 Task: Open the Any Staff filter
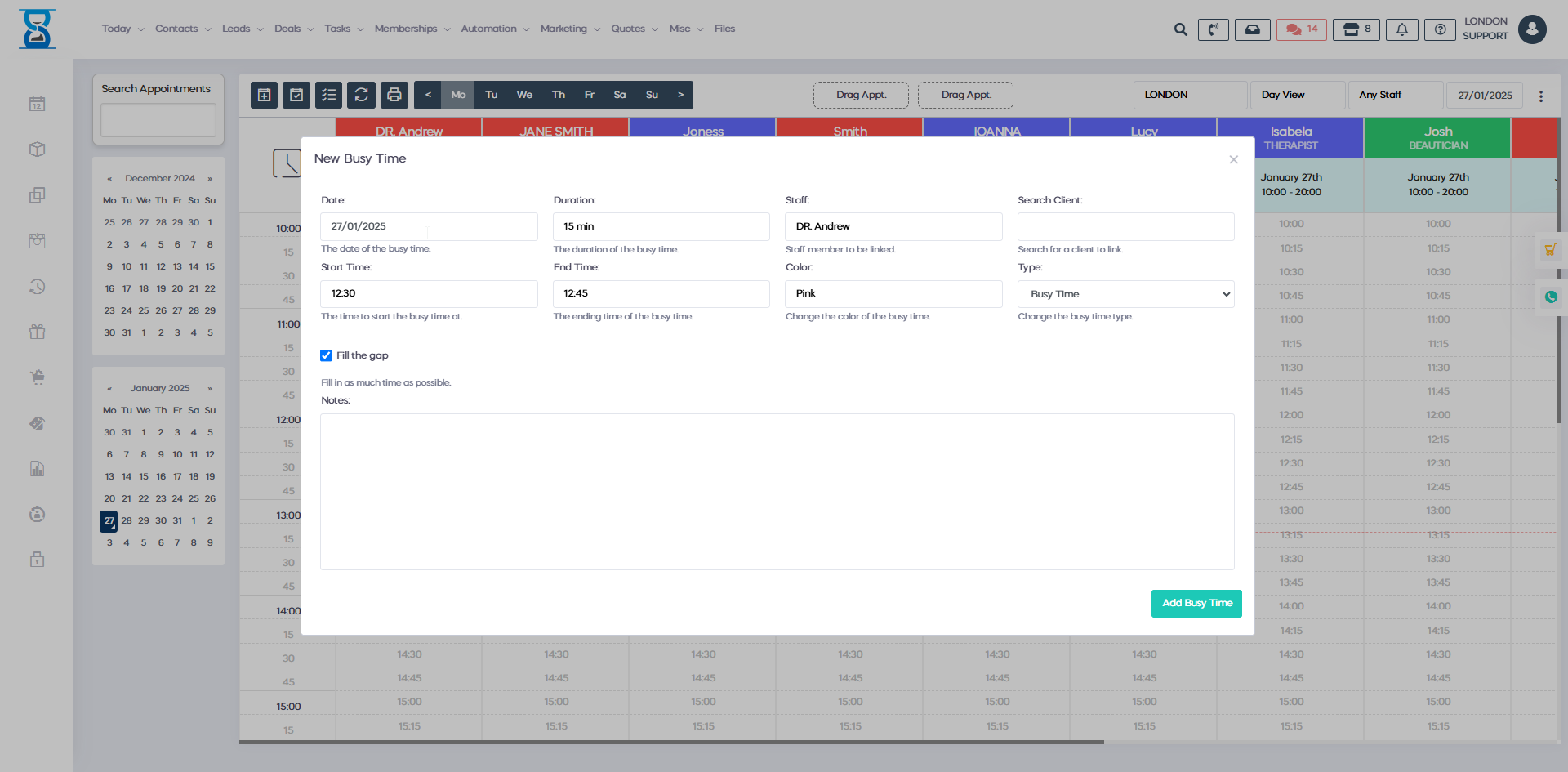1395,95
